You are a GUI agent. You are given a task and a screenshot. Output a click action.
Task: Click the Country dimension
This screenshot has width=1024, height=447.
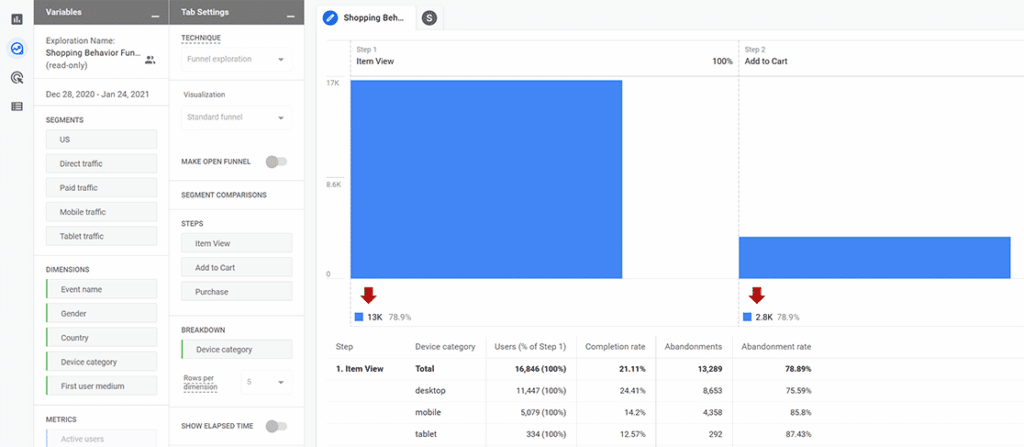[101, 337]
